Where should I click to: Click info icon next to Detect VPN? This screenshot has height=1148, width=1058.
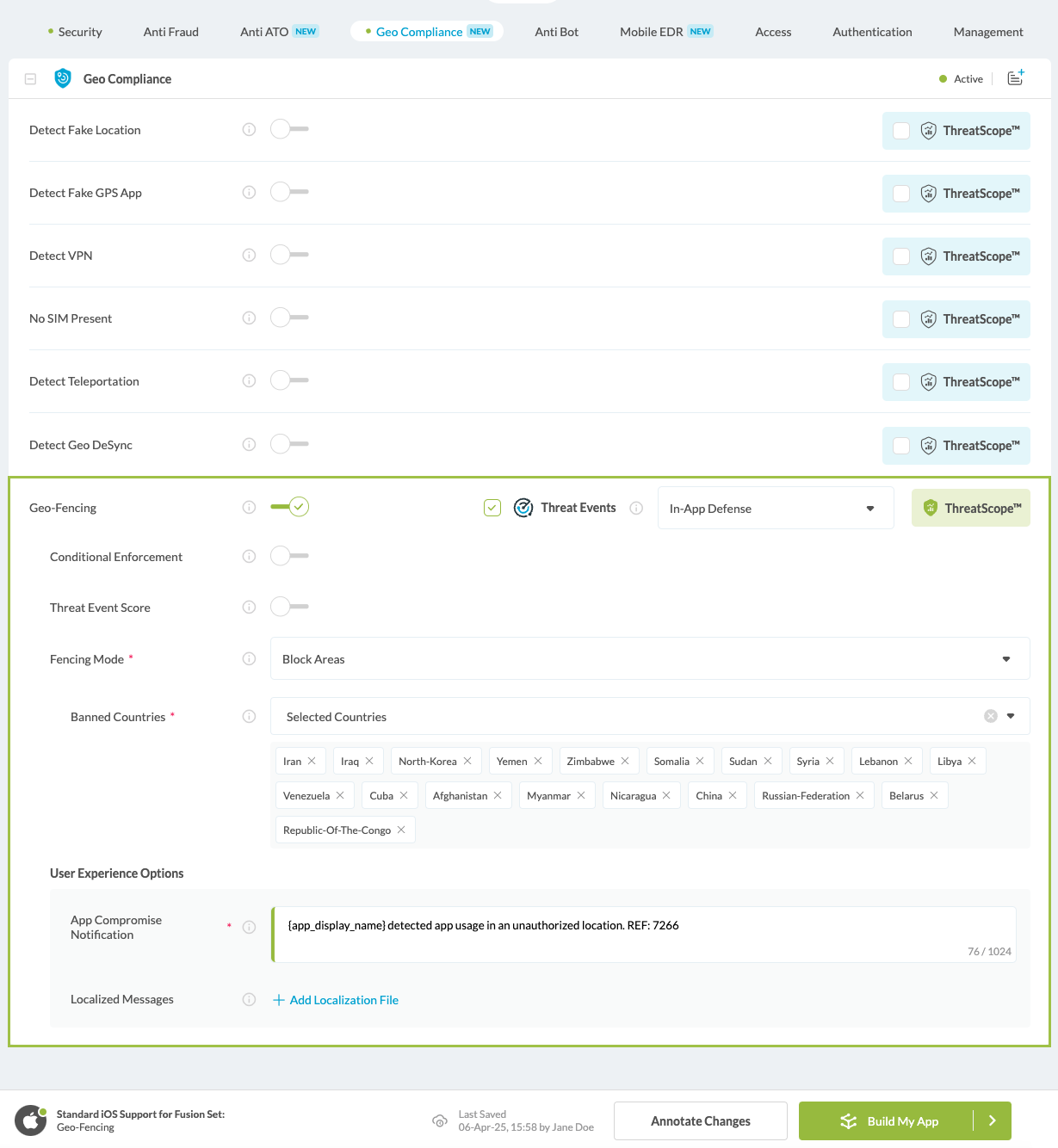tap(249, 256)
